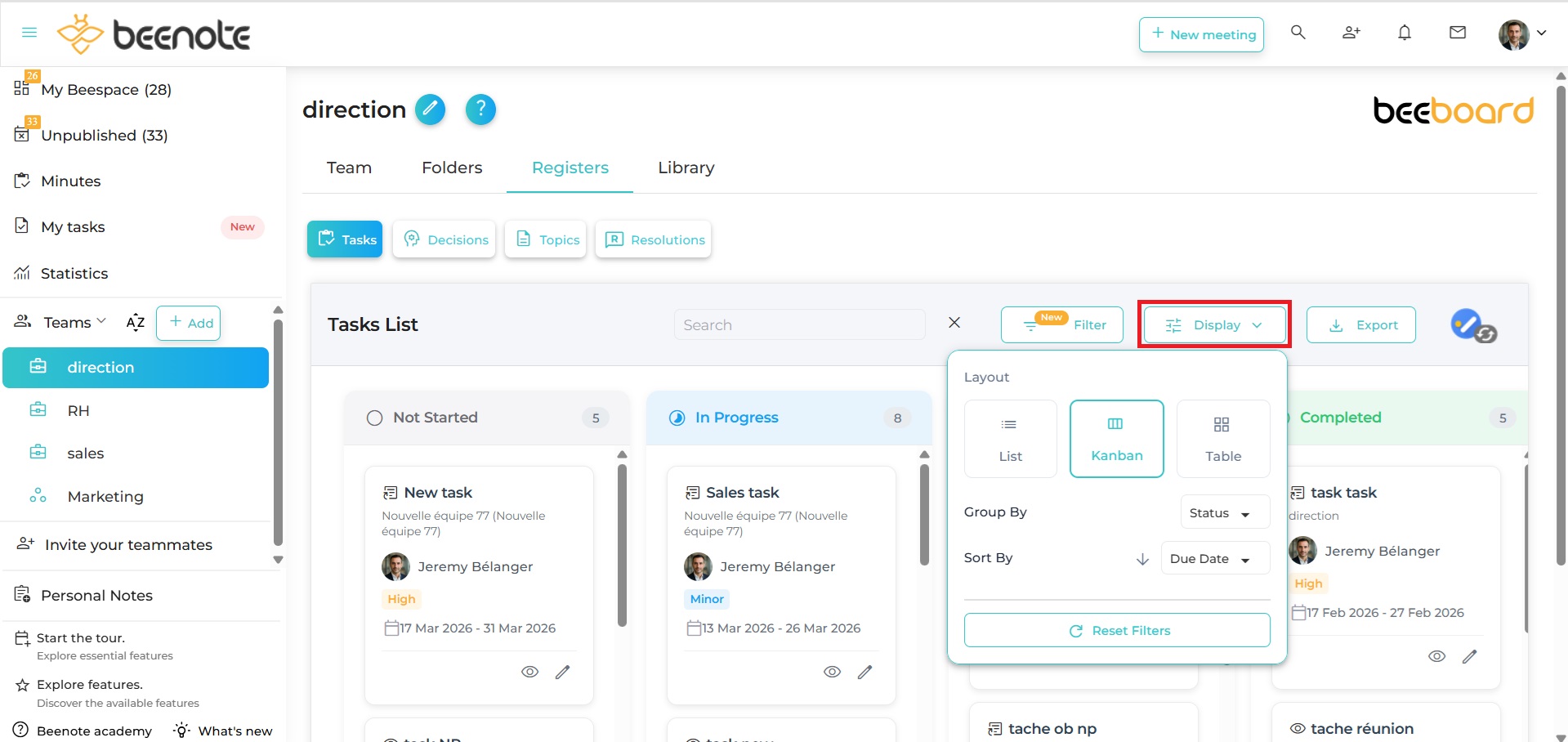Click the New meeting button
The width and height of the screenshot is (1568, 742).
point(1201,34)
